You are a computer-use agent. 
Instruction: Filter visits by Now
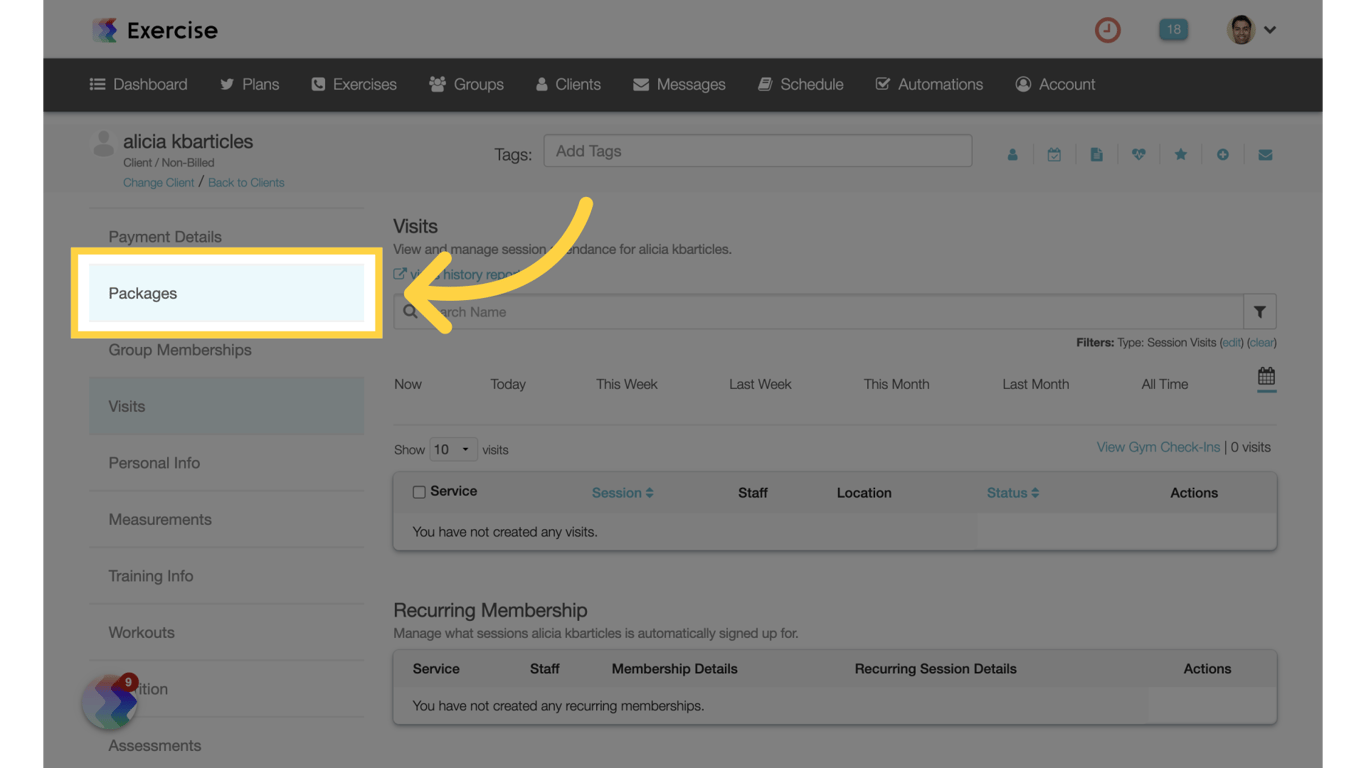point(408,384)
